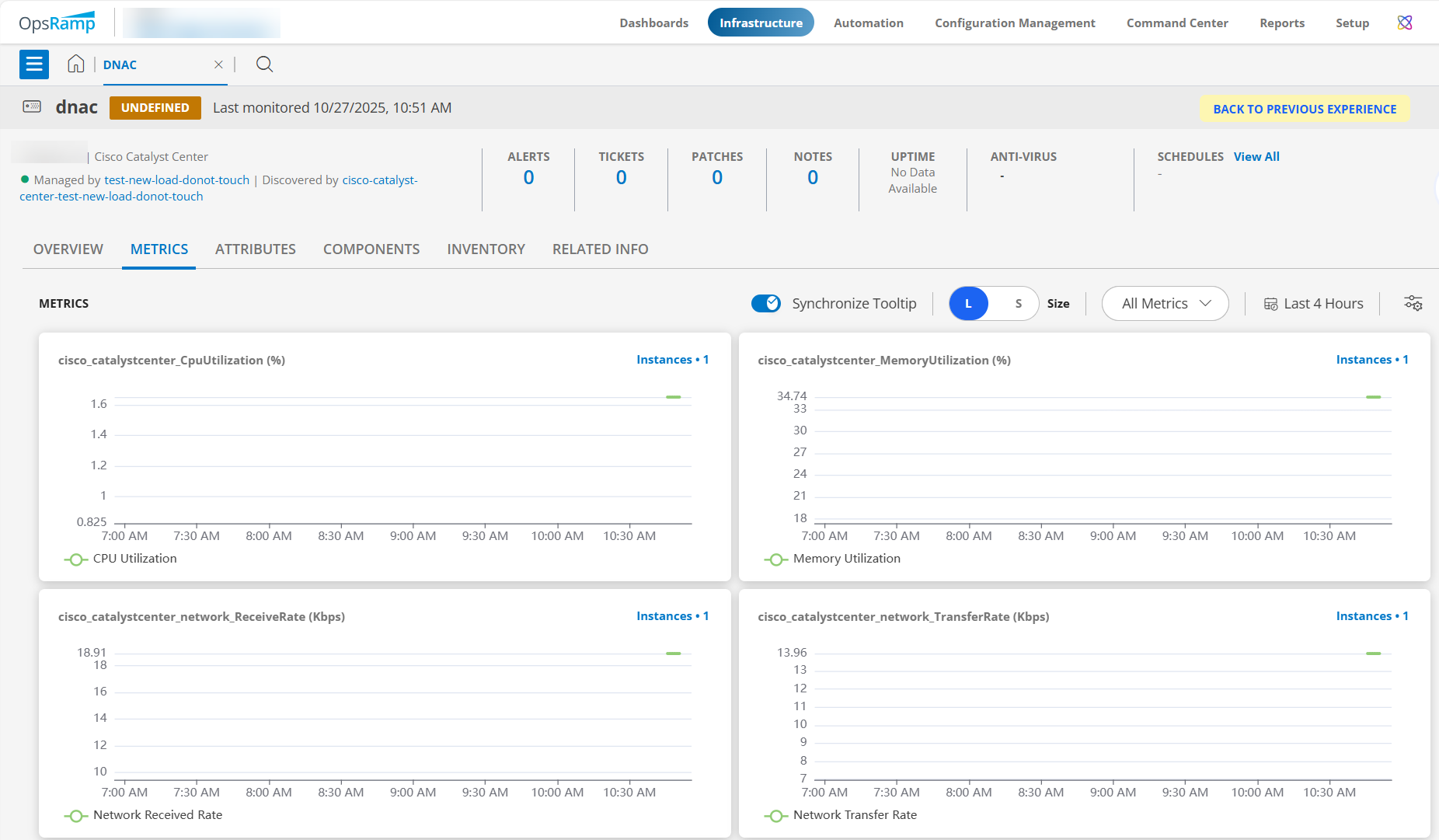Click the calendar icon beside Last 4 Hours

[1270, 304]
